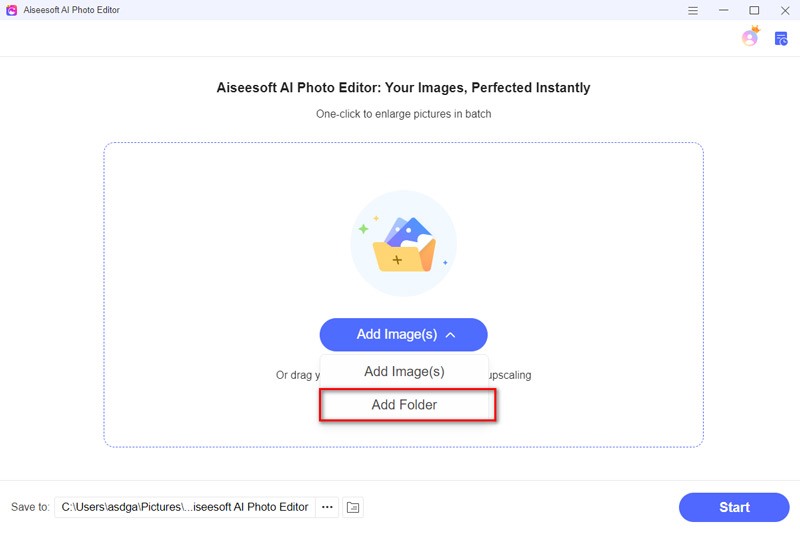
Task: Minimize the Aiseesoft AI Photo Editor window
Action: (x=723, y=10)
